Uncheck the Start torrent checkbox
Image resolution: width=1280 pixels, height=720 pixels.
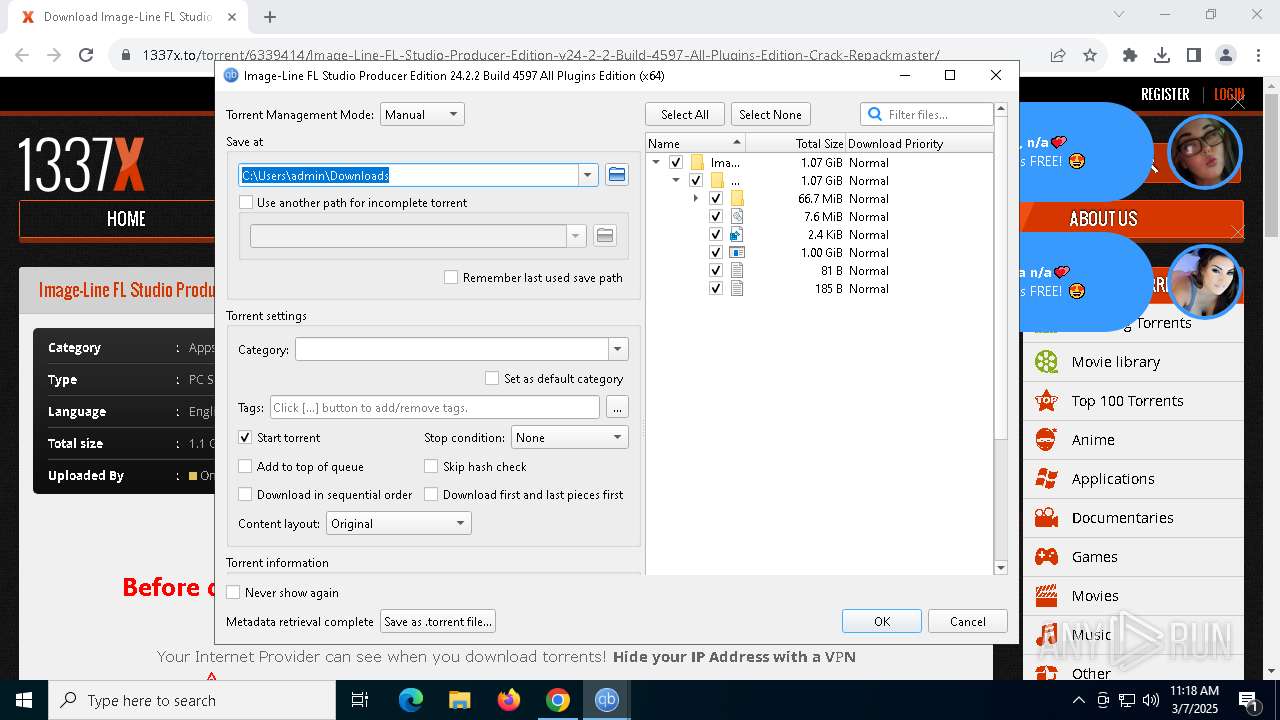[x=245, y=438]
